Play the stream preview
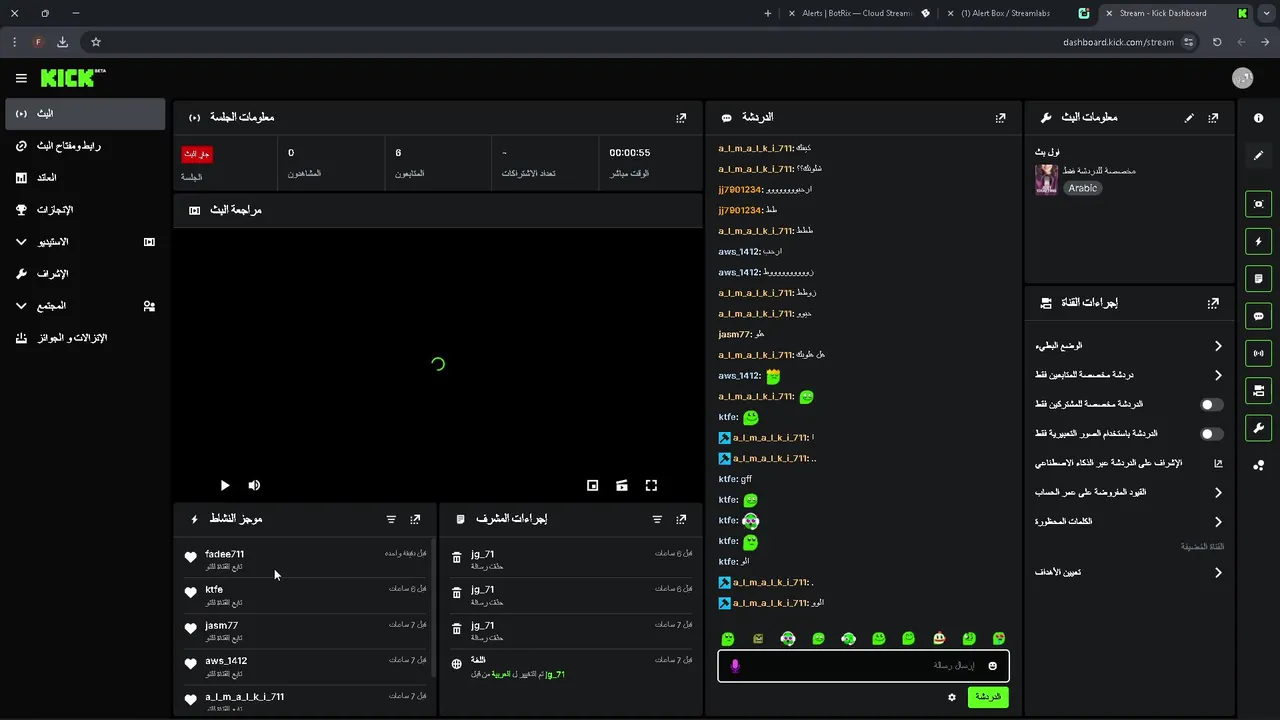Image resolution: width=1280 pixels, height=720 pixels. [x=224, y=485]
